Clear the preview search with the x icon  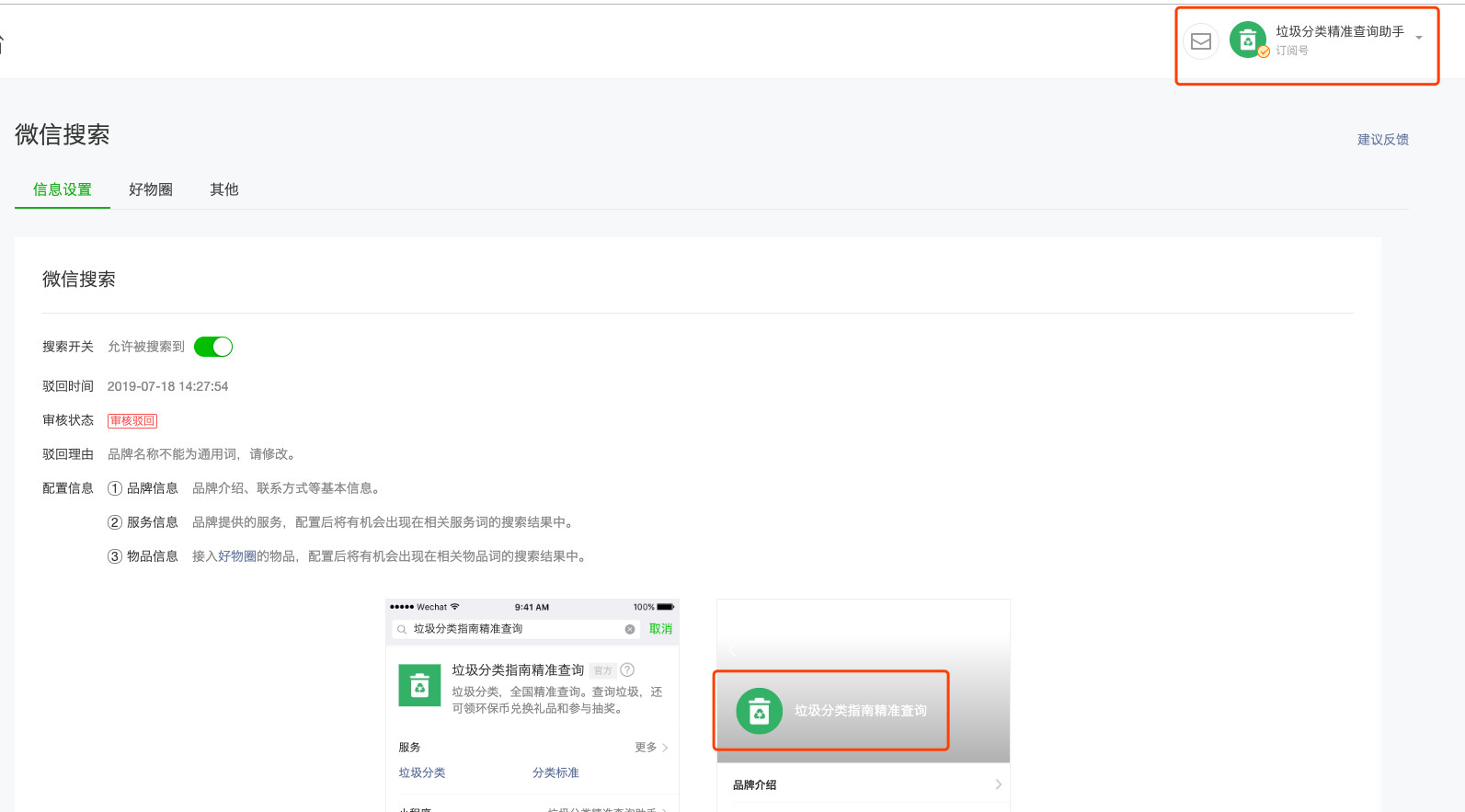click(630, 630)
